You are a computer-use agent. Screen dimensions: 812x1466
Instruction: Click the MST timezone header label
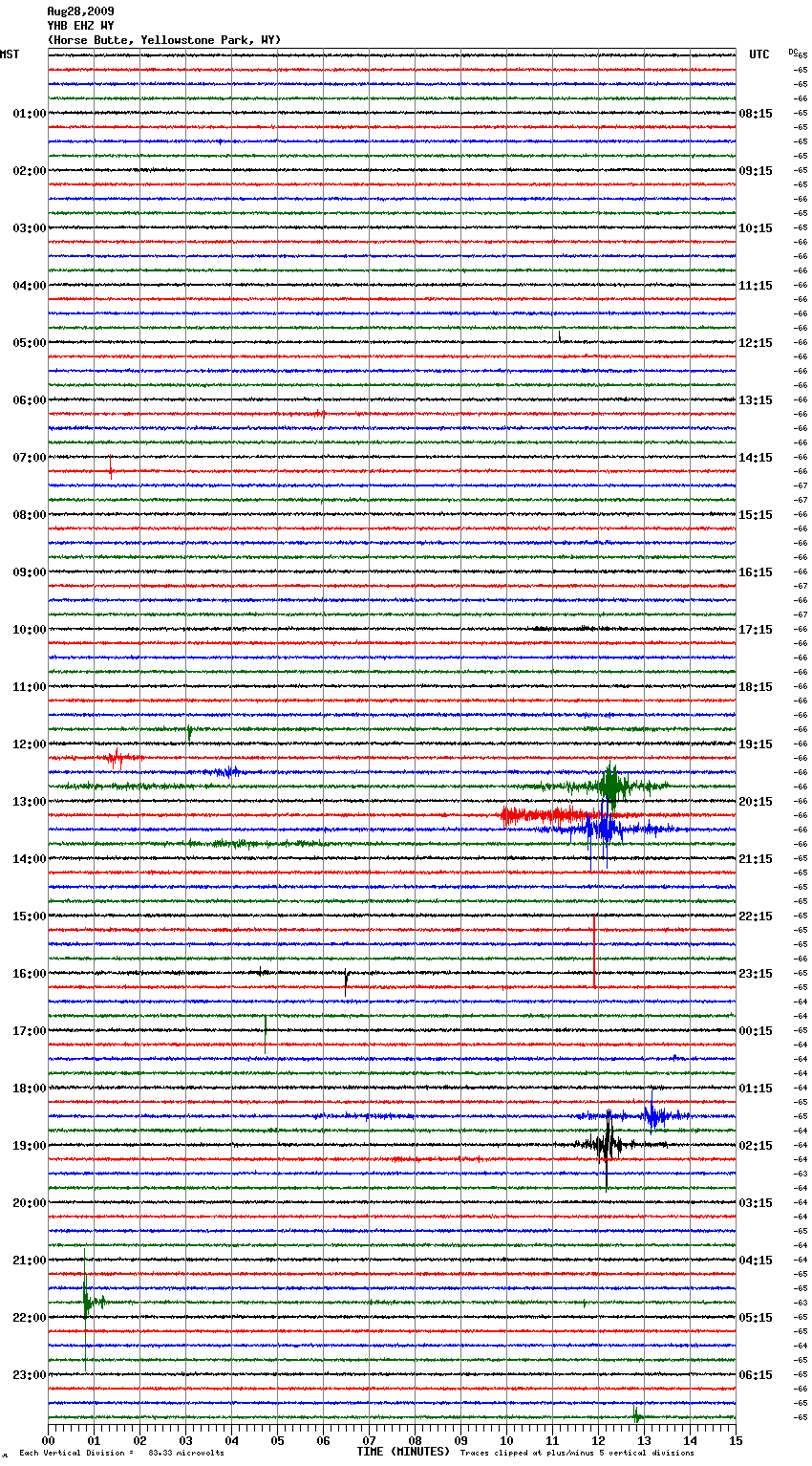pos(10,54)
